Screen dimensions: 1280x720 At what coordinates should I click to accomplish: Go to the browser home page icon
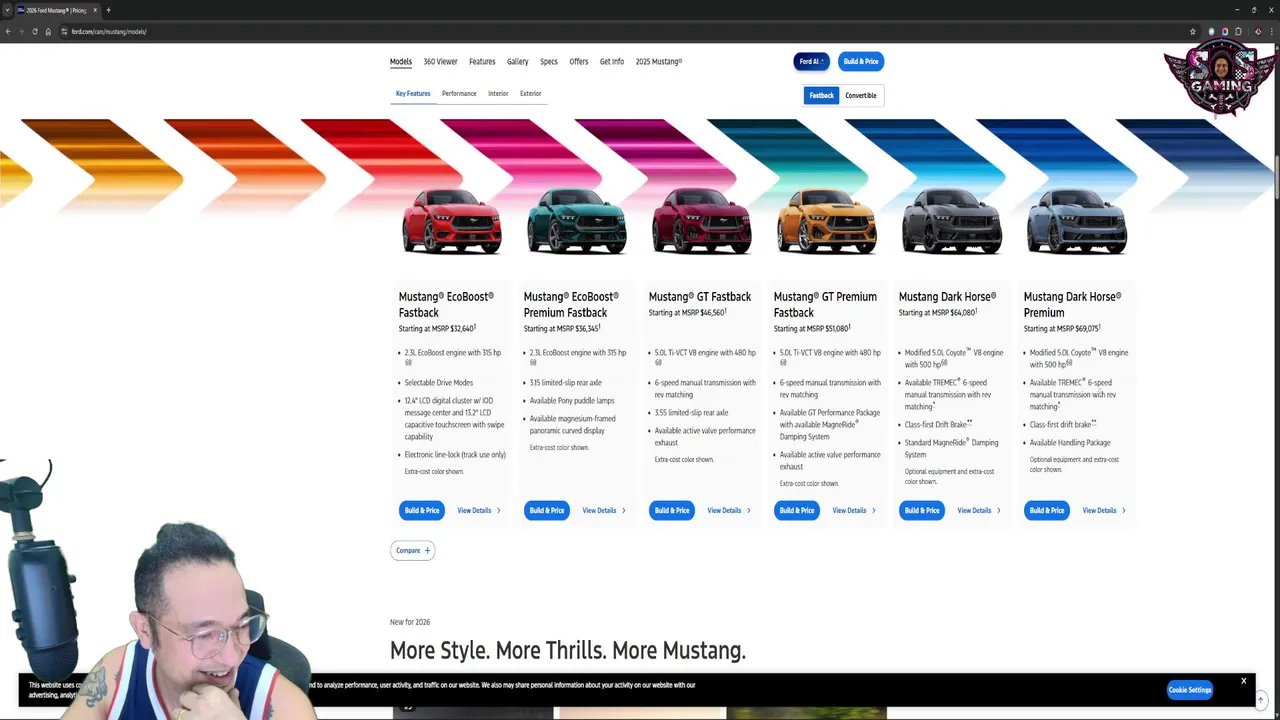pos(48,31)
